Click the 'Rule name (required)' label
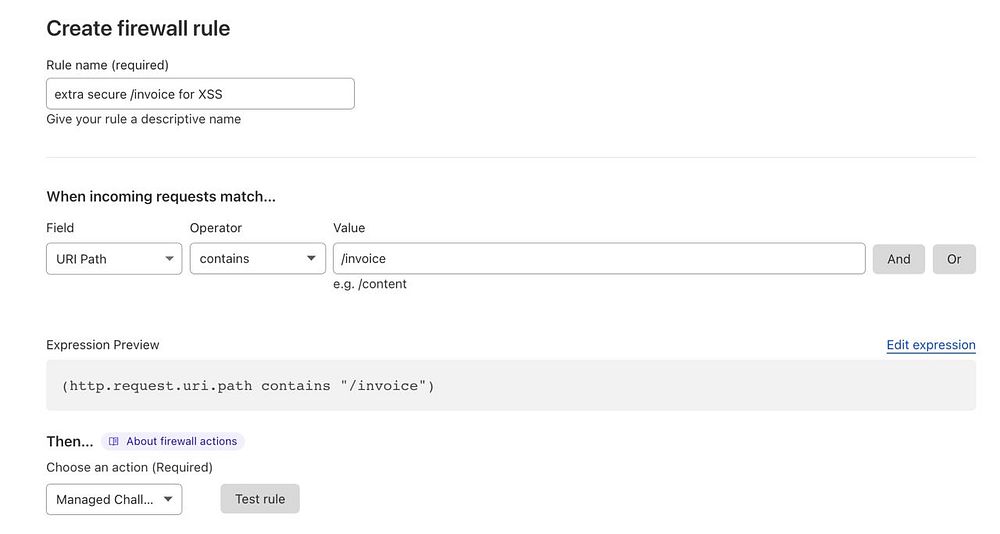1000x534 pixels. (x=107, y=65)
